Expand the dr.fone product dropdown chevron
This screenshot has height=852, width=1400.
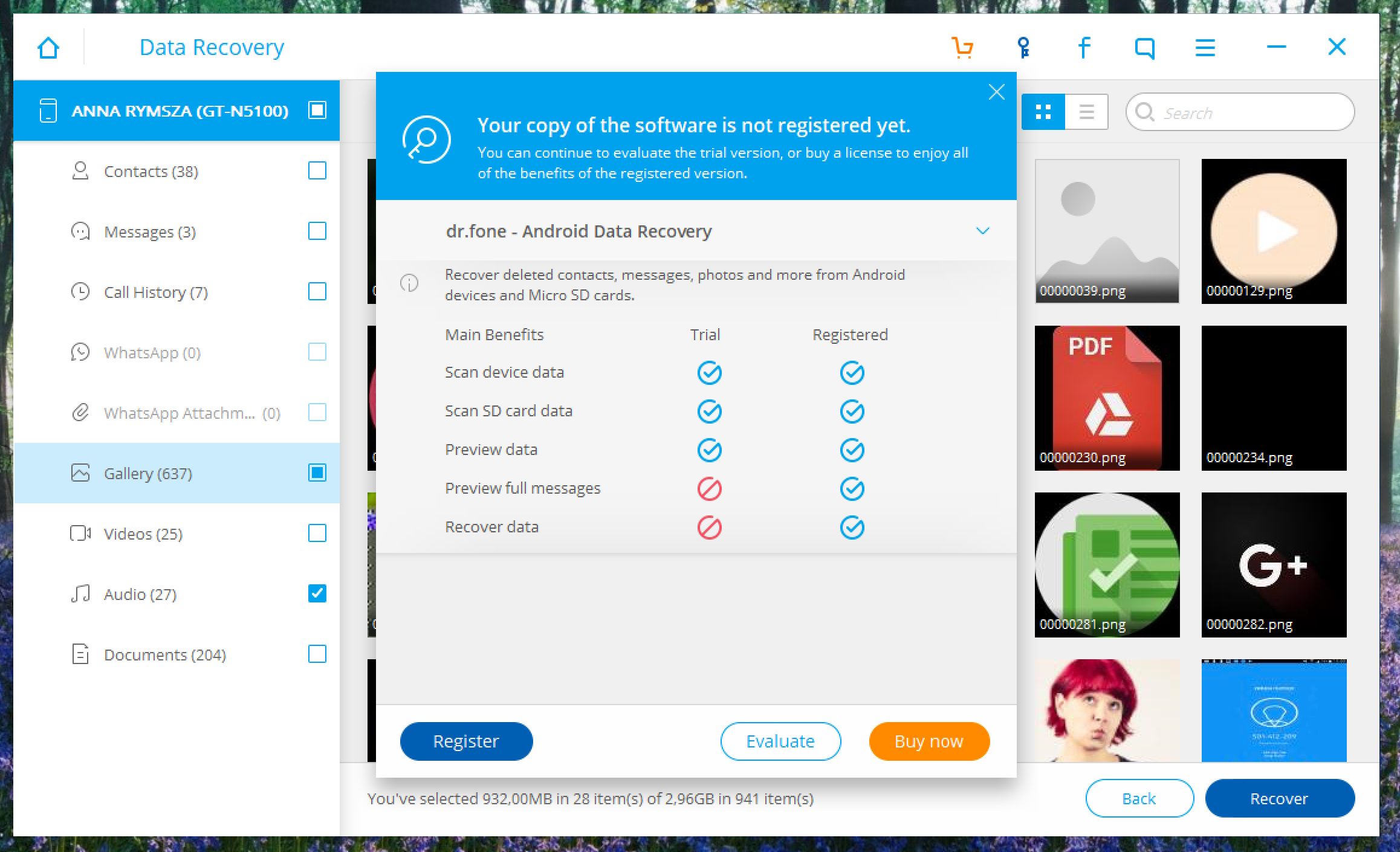pyautogui.click(x=983, y=231)
